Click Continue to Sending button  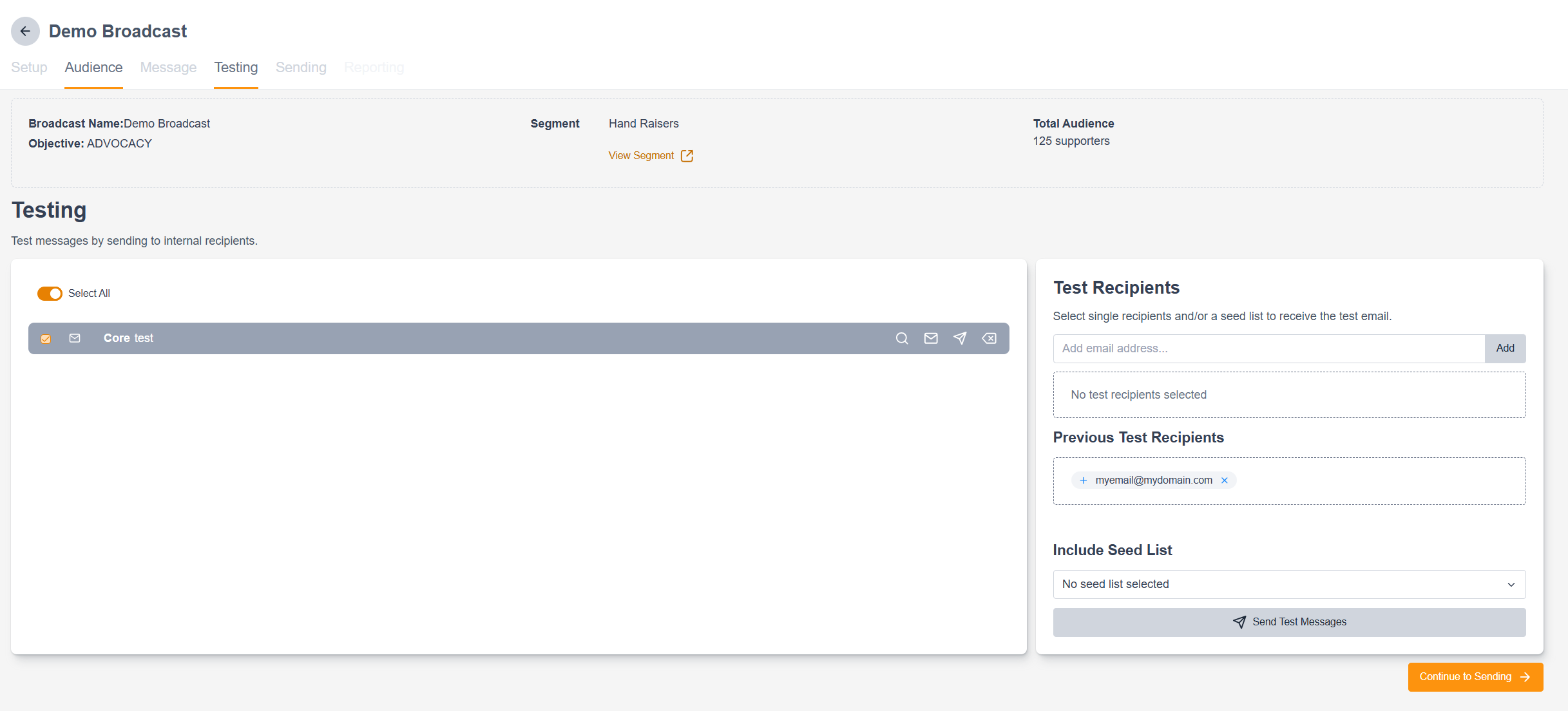coord(1475,677)
